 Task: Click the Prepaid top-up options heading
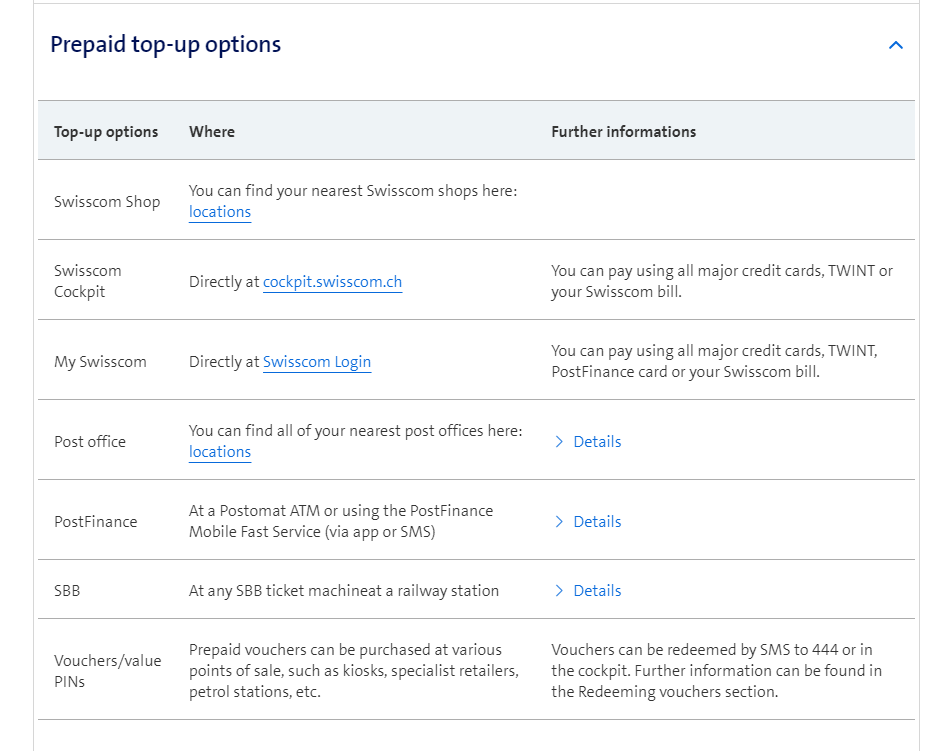point(166,45)
